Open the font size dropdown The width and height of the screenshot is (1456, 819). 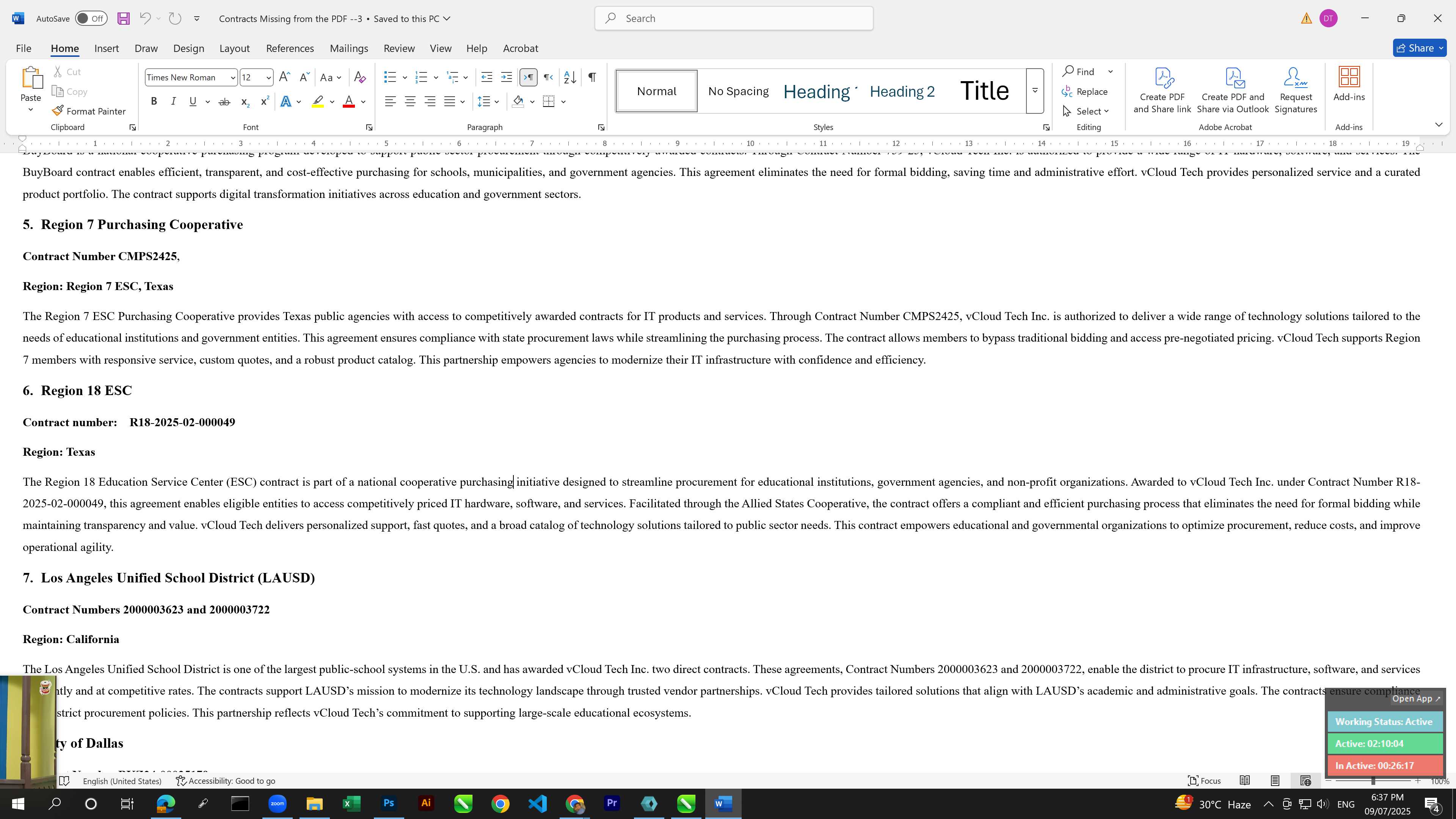coord(268,77)
